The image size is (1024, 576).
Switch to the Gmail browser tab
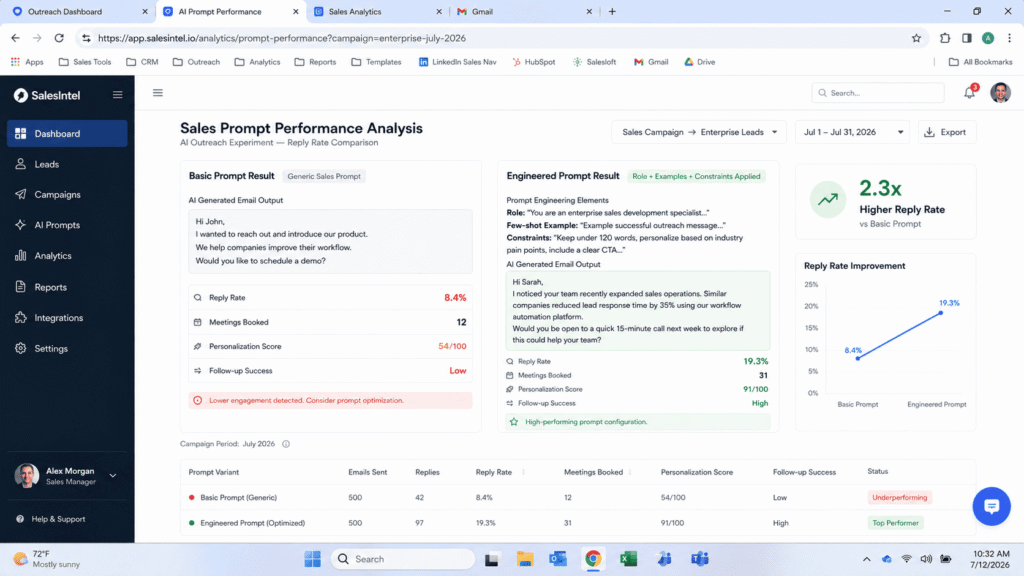pyautogui.click(x=522, y=11)
